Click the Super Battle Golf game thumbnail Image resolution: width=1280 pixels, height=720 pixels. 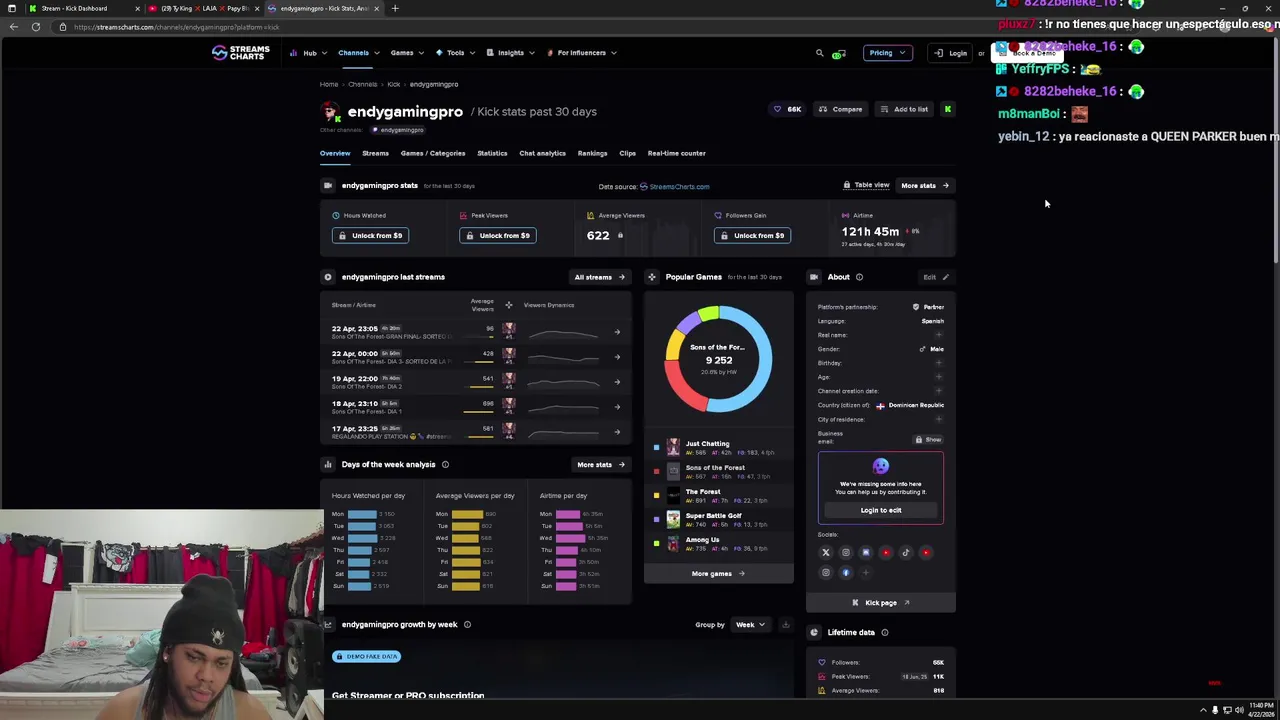673,519
